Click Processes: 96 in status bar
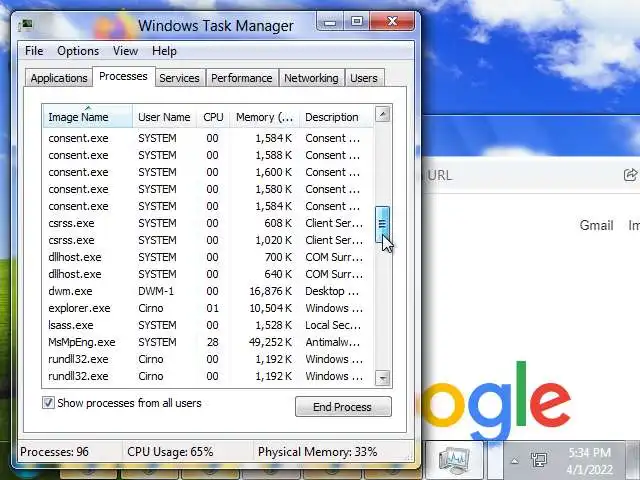The height and width of the screenshot is (480, 640). (54, 452)
